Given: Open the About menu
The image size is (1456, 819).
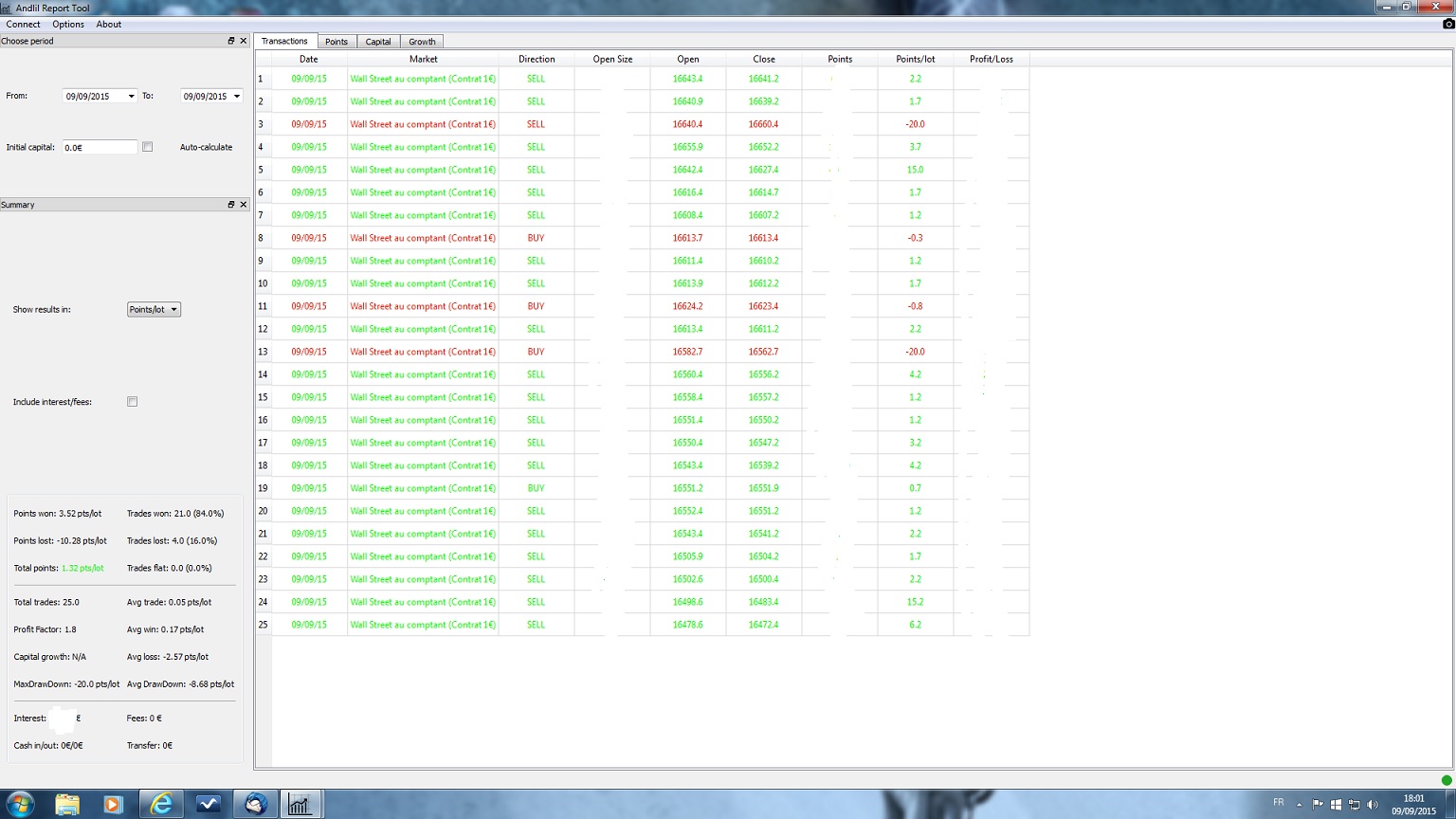Looking at the screenshot, I should point(109,25).
